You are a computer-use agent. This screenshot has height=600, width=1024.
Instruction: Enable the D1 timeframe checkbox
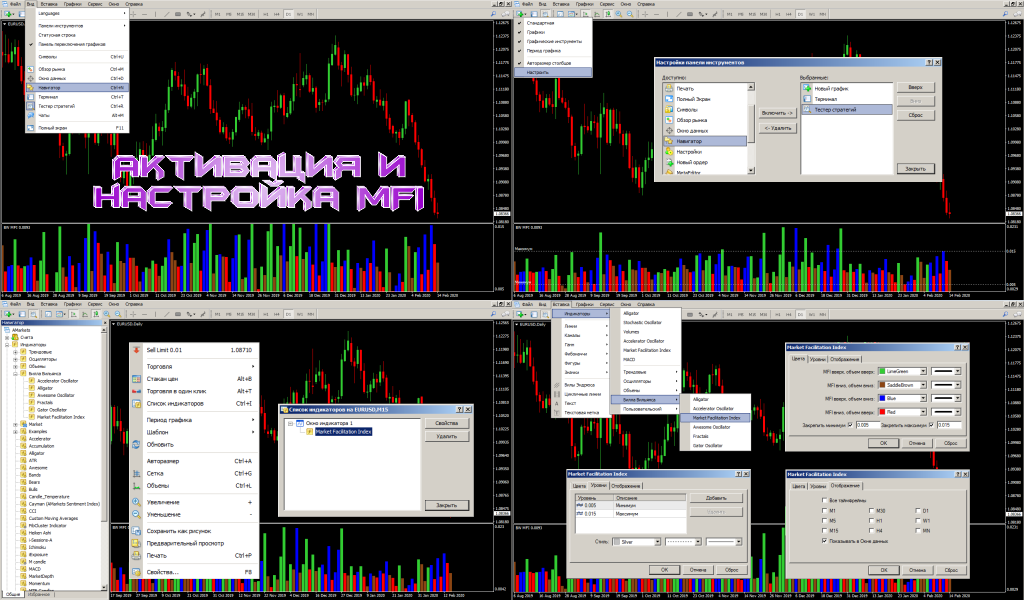(918, 511)
